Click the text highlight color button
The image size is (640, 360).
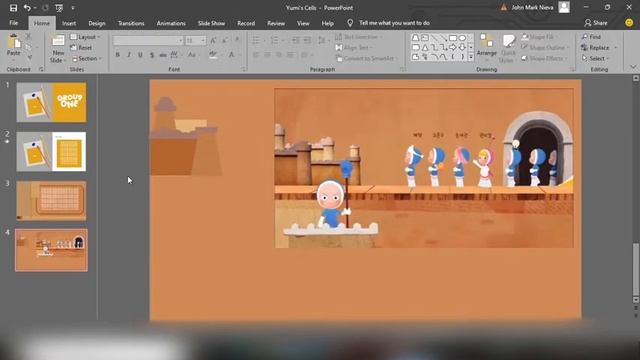pyautogui.click(x=212, y=55)
